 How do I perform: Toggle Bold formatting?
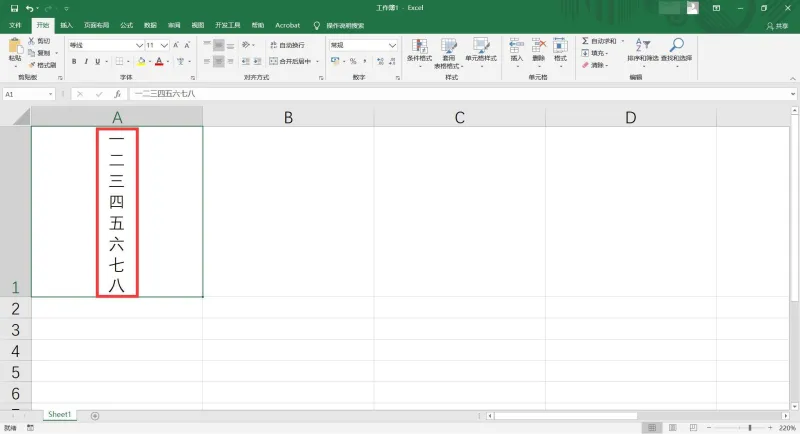74,61
